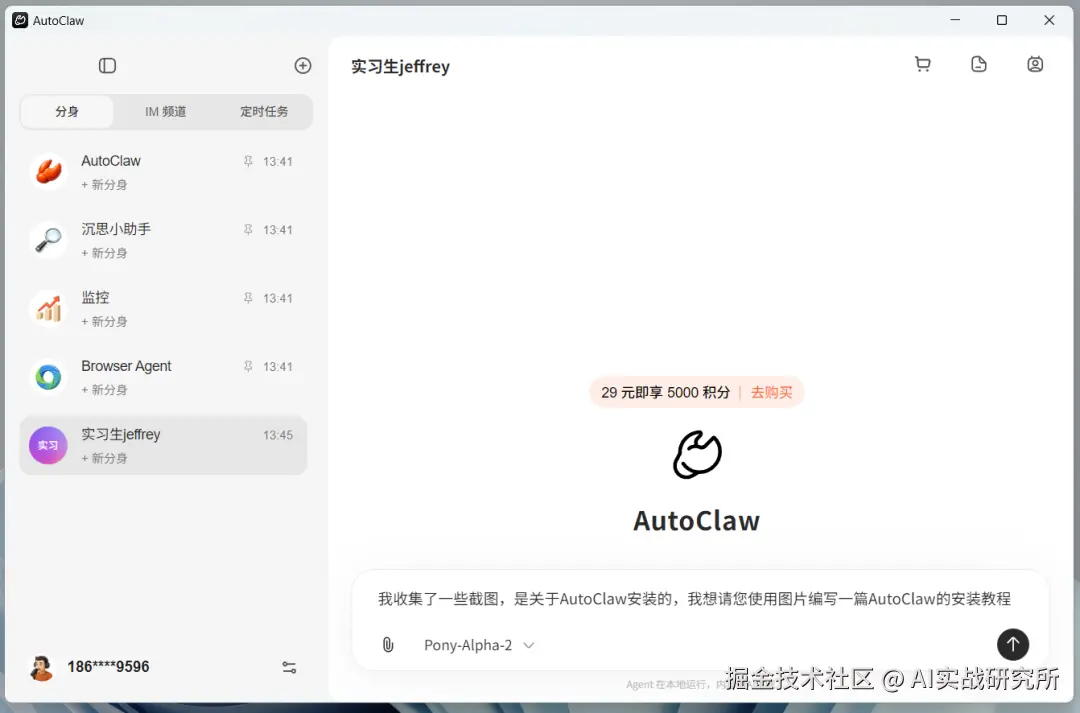
Task: Send message with the up-arrow button
Action: point(1012,644)
